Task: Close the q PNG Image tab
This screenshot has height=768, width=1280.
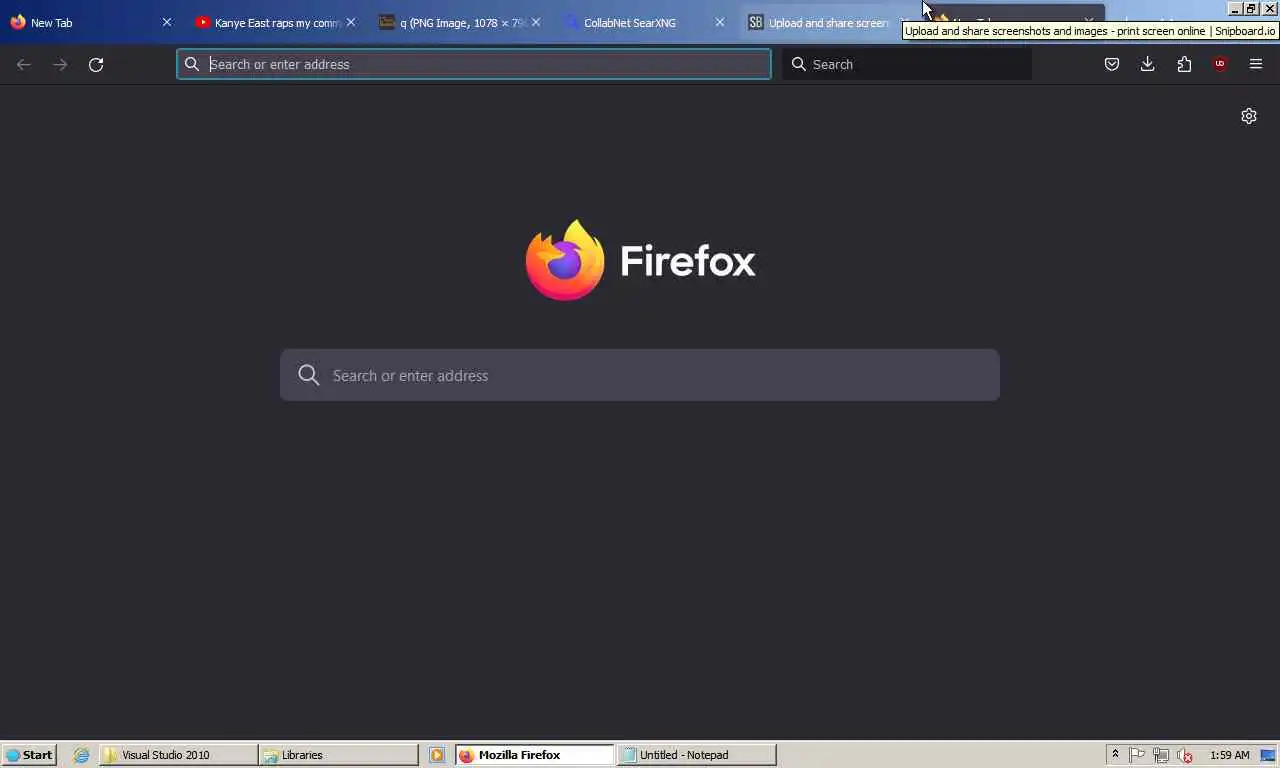Action: pos(536,22)
